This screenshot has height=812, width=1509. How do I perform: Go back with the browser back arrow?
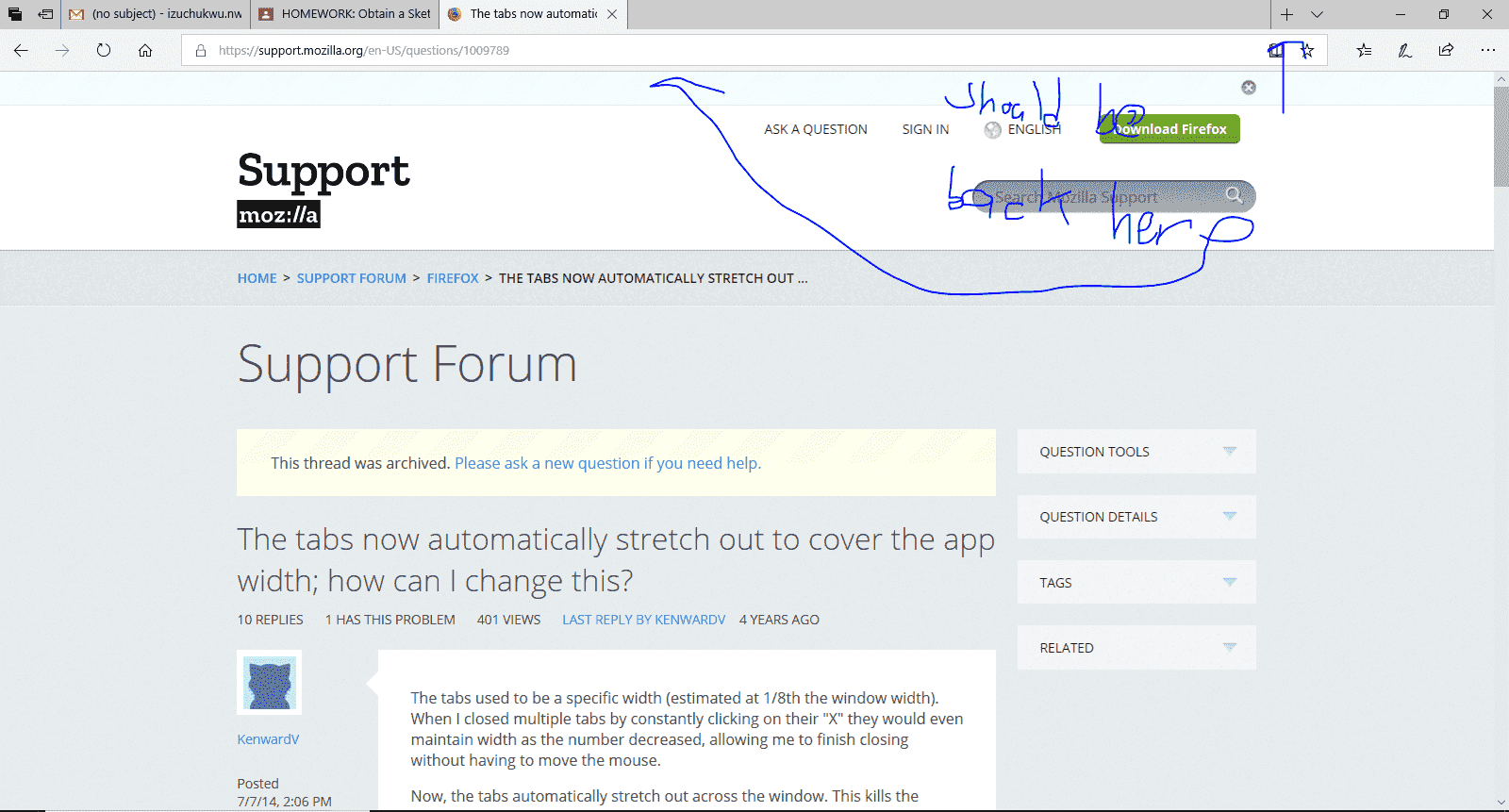click(x=21, y=51)
